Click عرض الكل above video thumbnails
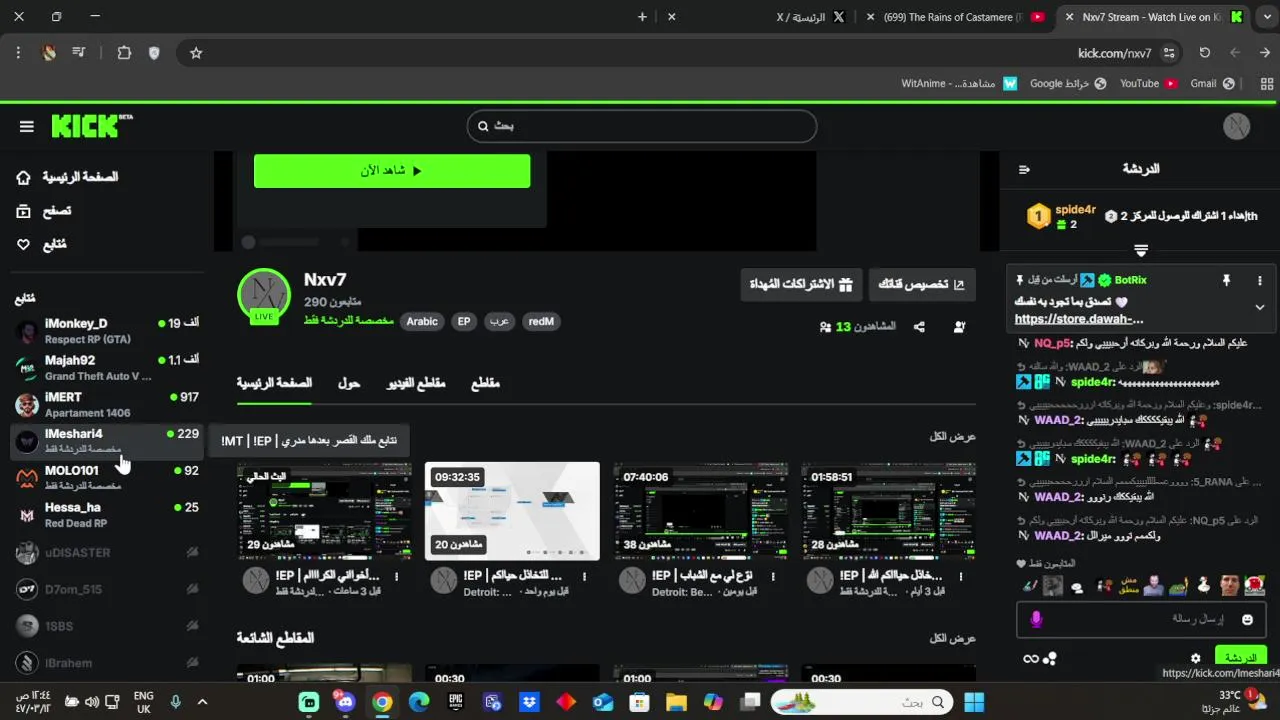The image size is (1280, 720). [952, 436]
